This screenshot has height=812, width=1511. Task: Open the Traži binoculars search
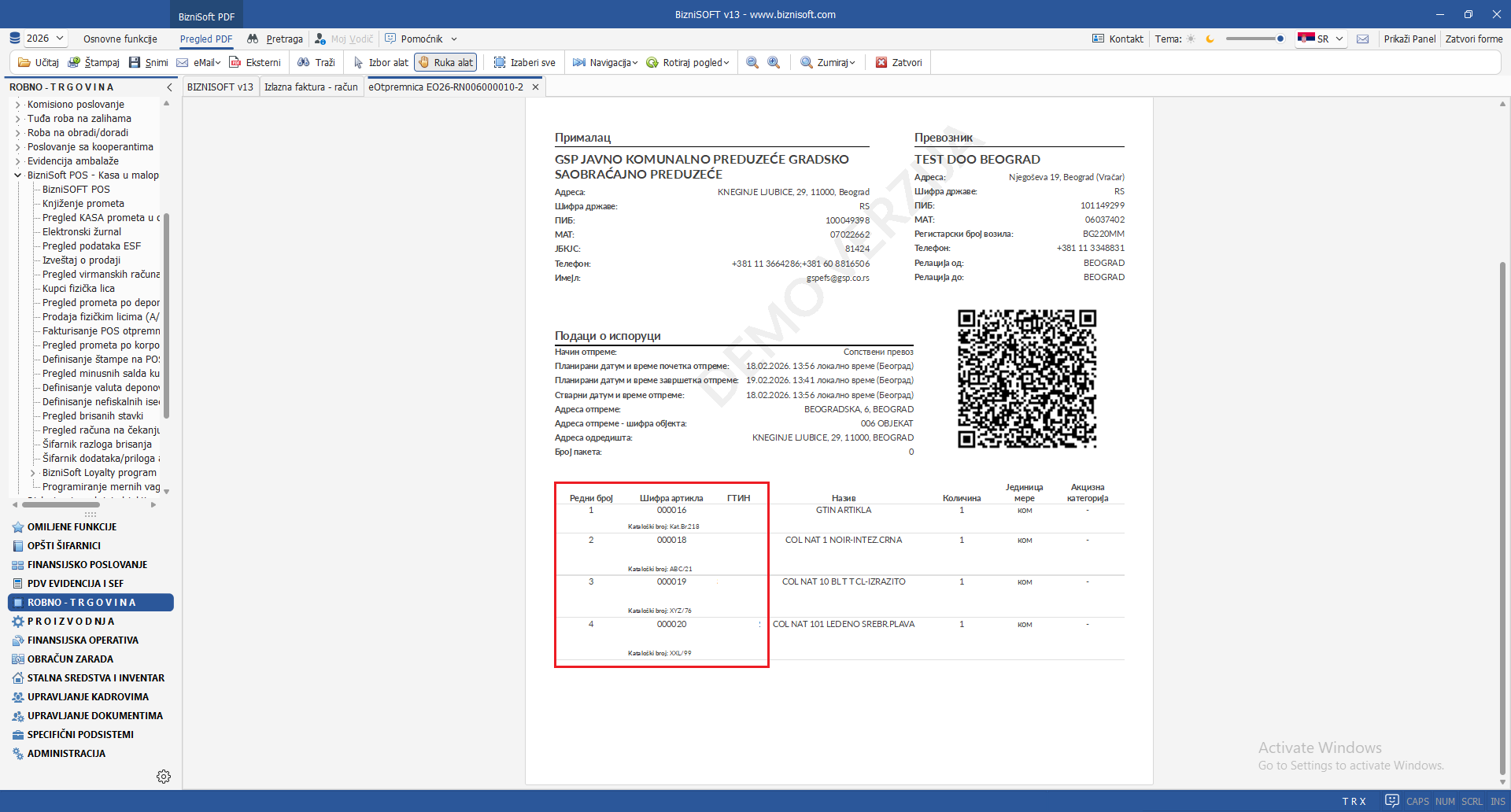[x=304, y=63]
